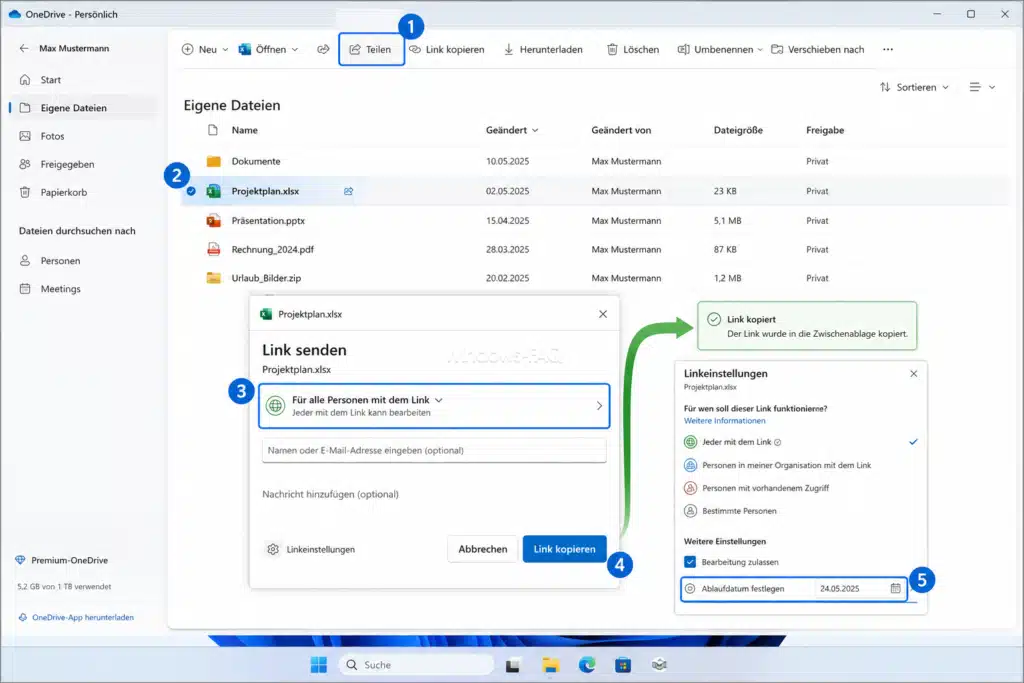The image size is (1024, 683).
Task: Select Eigene Dateien in the sidebar
Action: click(x=84, y=108)
